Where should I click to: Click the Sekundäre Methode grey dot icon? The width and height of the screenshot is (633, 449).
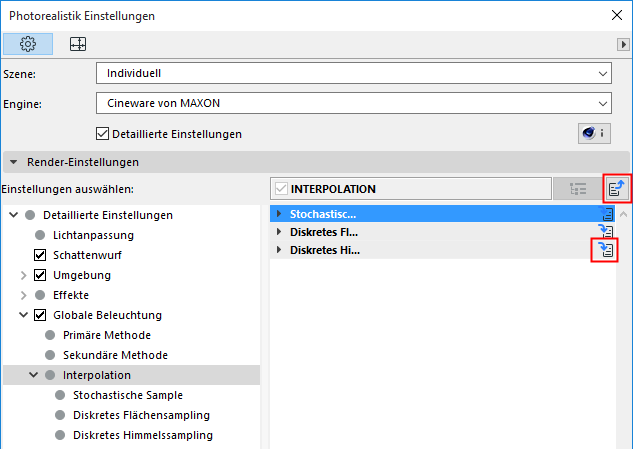50,355
